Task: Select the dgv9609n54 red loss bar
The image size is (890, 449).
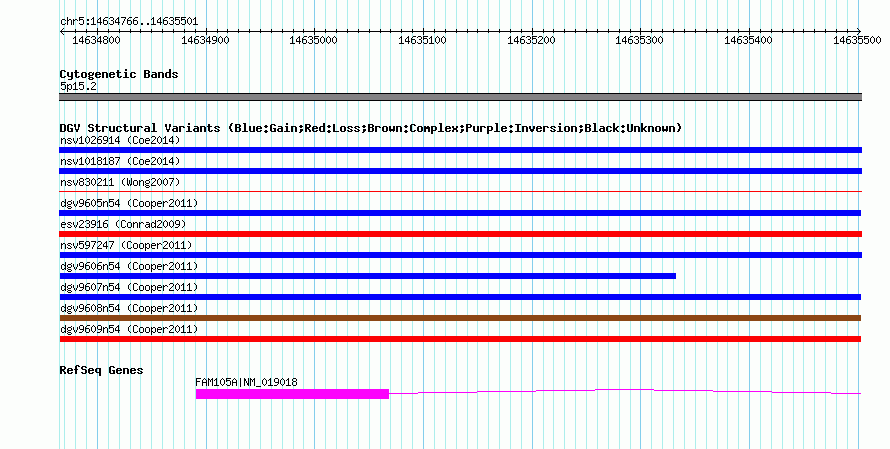Action: tap(460, 339)
